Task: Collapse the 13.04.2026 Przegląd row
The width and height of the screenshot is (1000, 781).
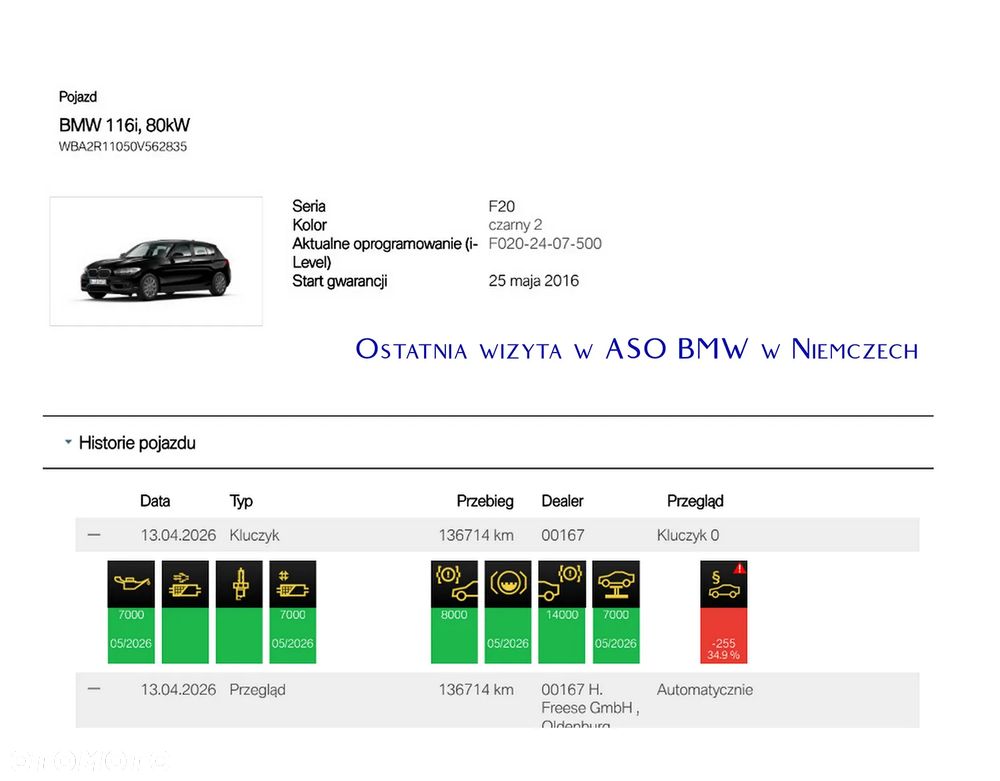Action: (94, 689)
